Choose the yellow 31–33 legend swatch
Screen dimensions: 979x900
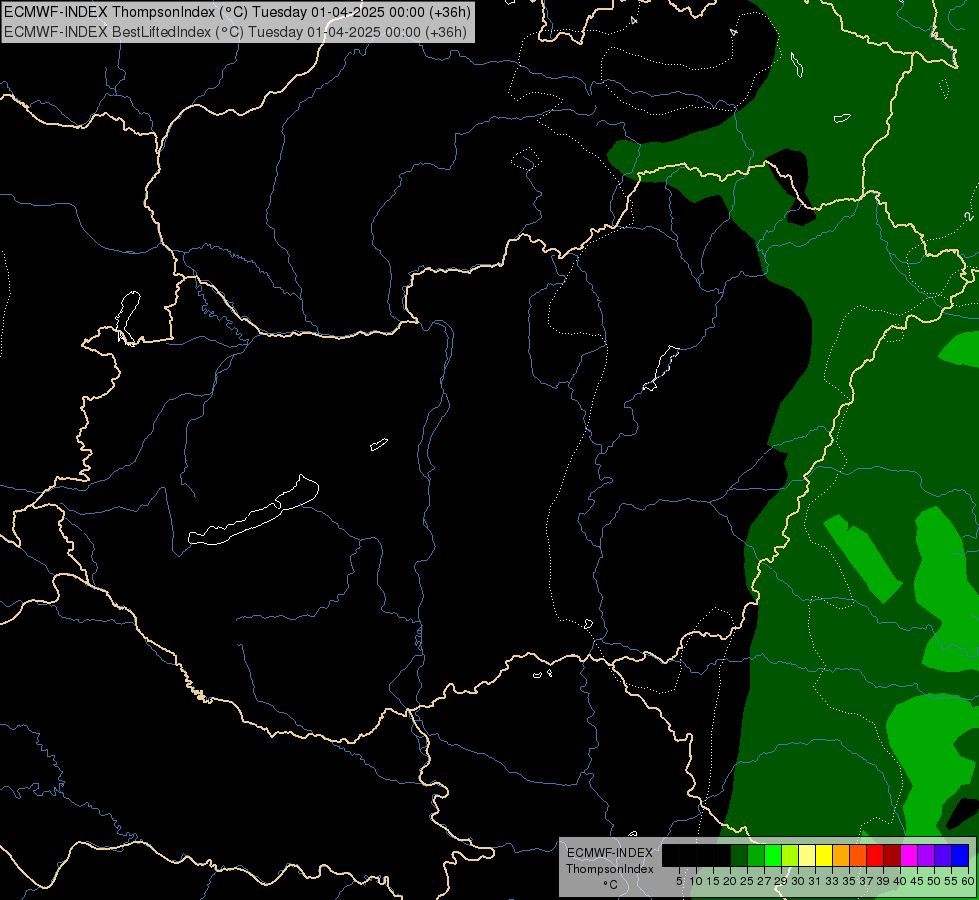[824, 856]
